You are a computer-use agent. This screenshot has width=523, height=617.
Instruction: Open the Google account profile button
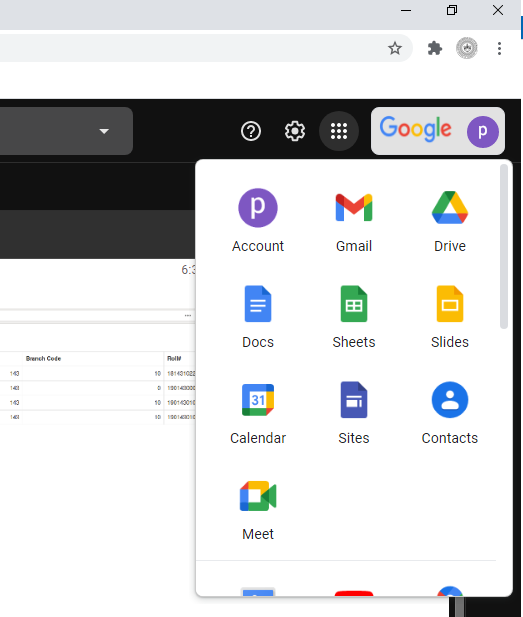coord(438,131)
